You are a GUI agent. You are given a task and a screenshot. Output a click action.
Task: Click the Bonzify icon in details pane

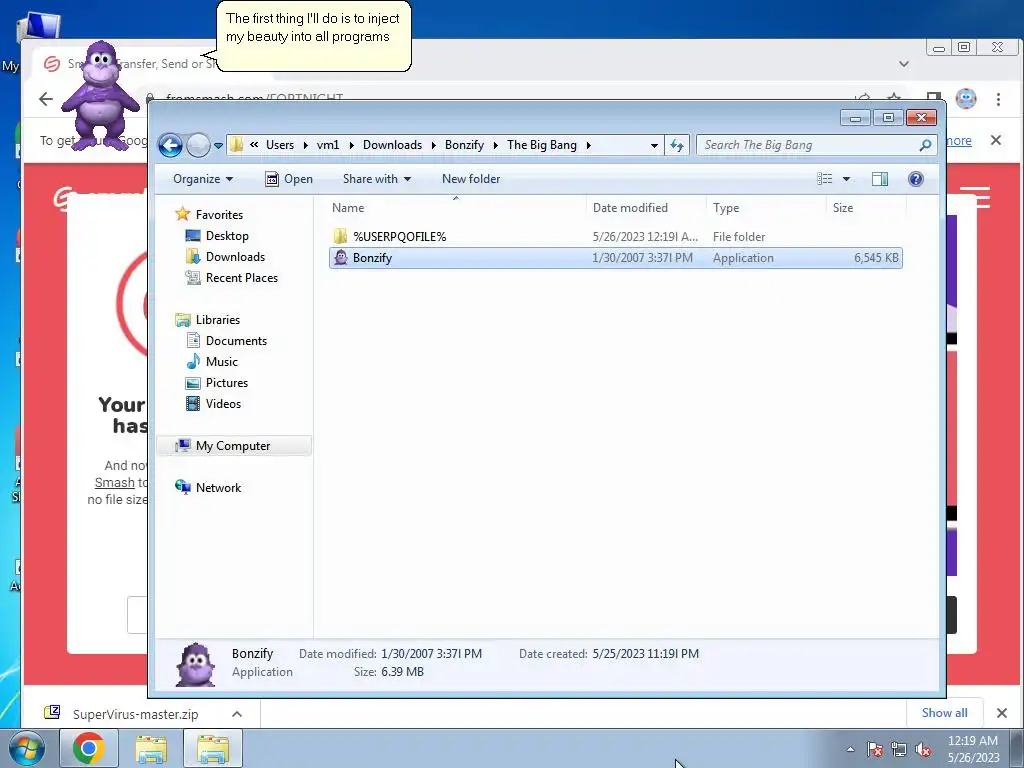[x=196, y=664]
